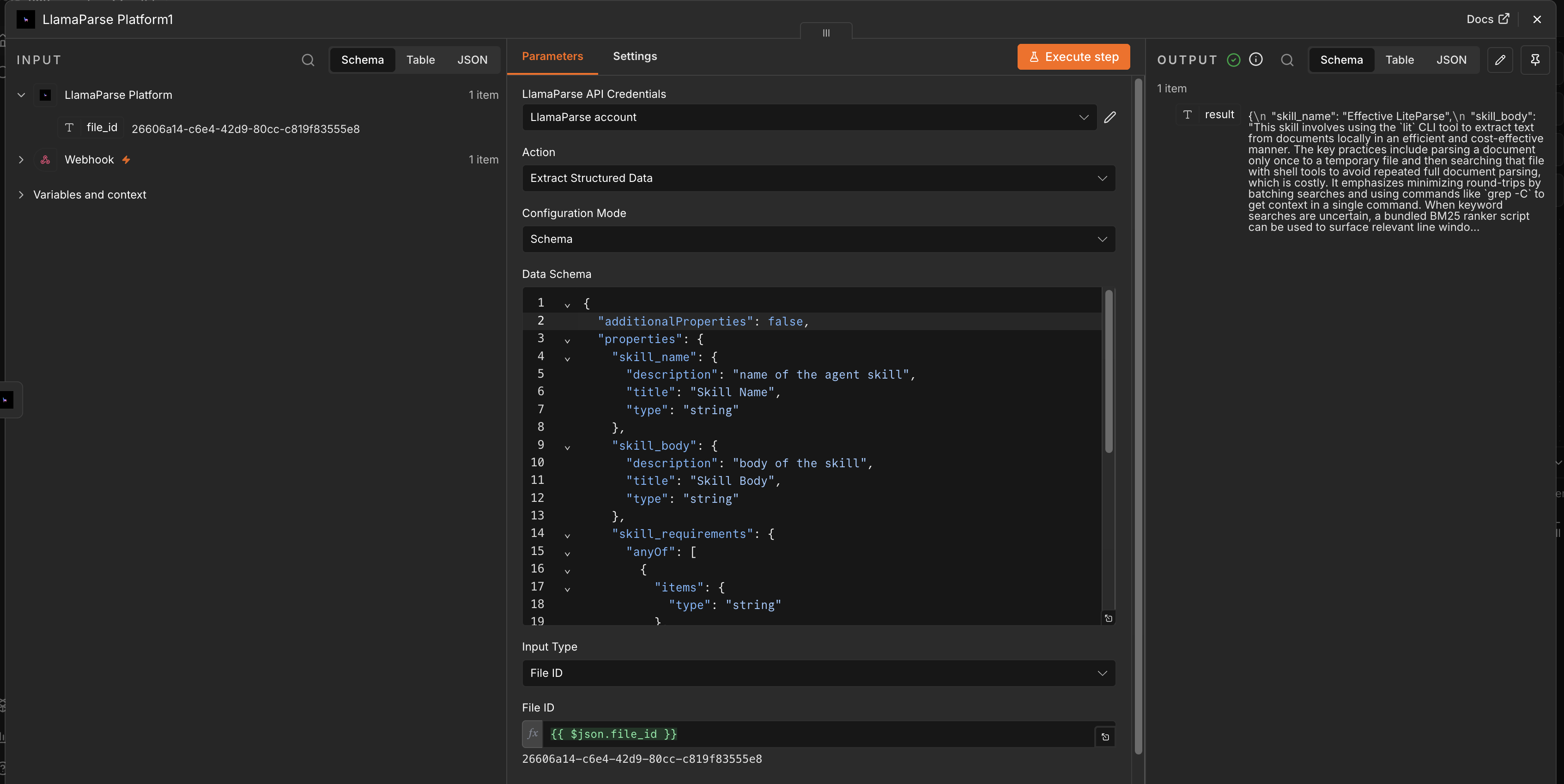Click the result text in OUTPUT
This screenshot has width=1564, height=784.
coord(1395,171)
